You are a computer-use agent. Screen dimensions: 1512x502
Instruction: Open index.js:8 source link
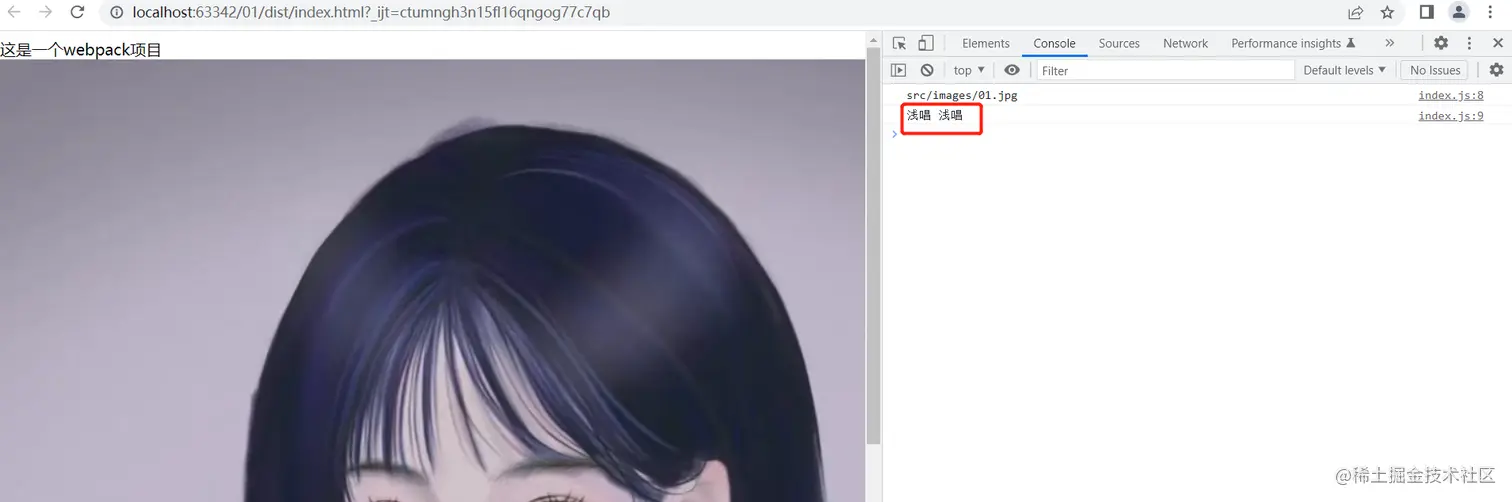point(1451,95)
